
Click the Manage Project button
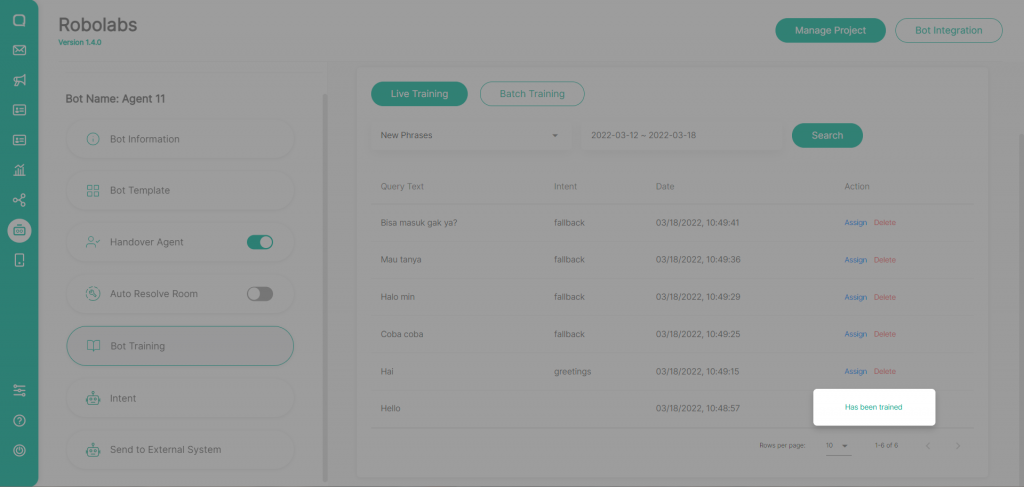click(x=830, y=31)
